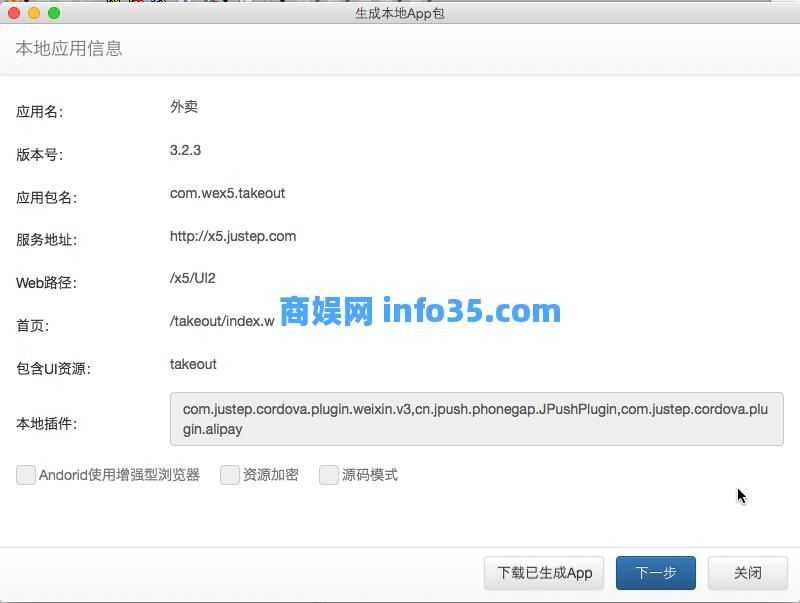
Task: Click the 应用包名: label
Action: pyautogui.click(x=46, y=197)
